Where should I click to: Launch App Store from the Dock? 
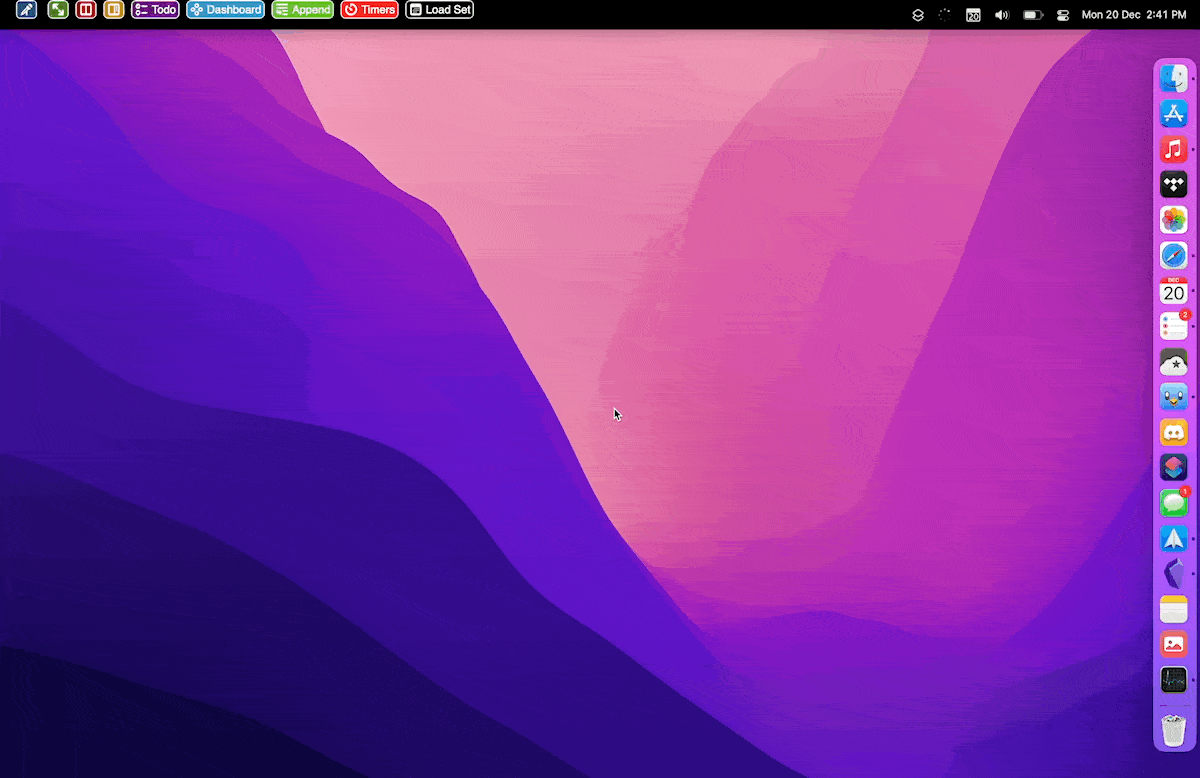click(1173, 113)
